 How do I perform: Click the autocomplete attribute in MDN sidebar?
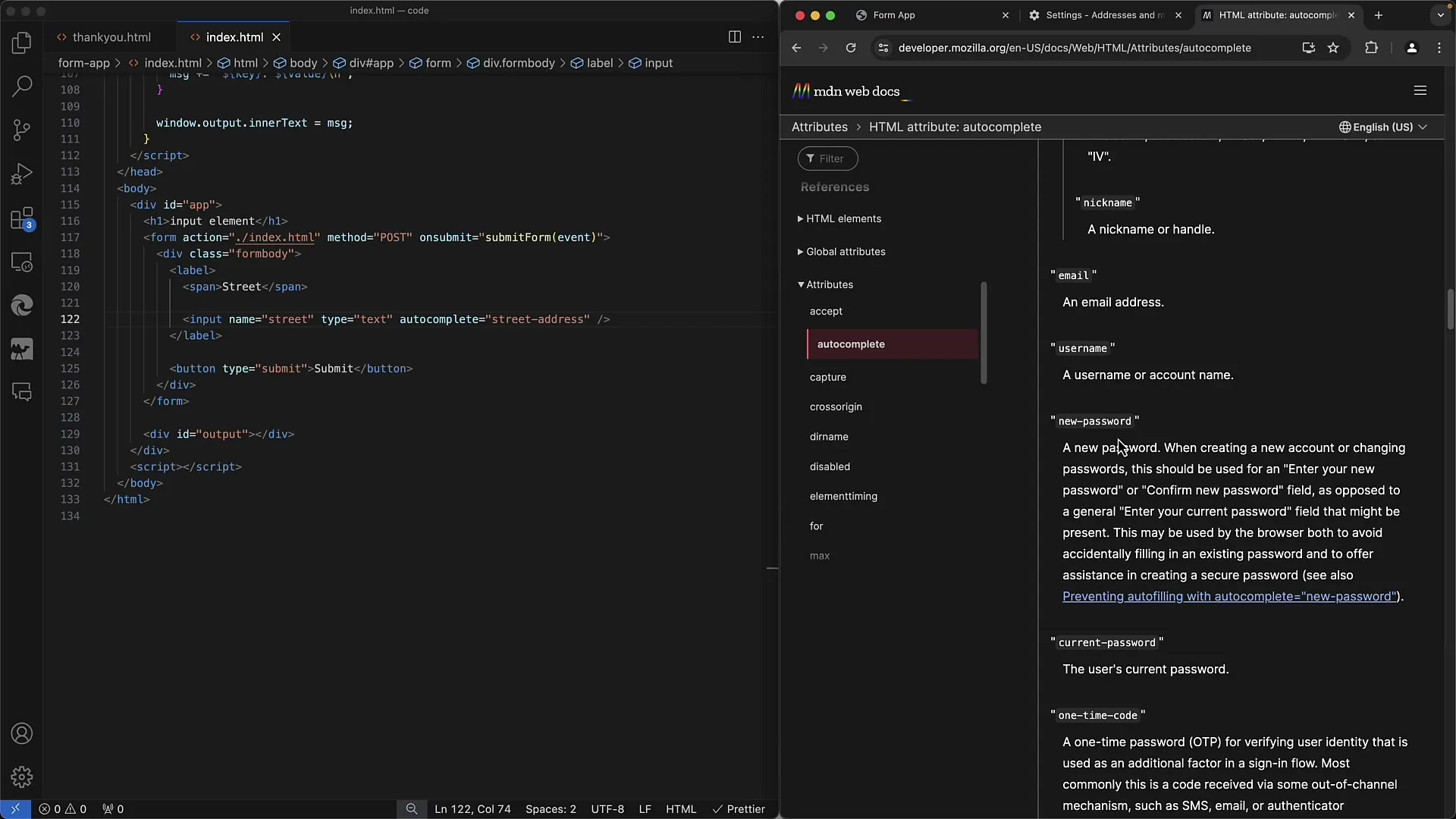click(851, 343)
